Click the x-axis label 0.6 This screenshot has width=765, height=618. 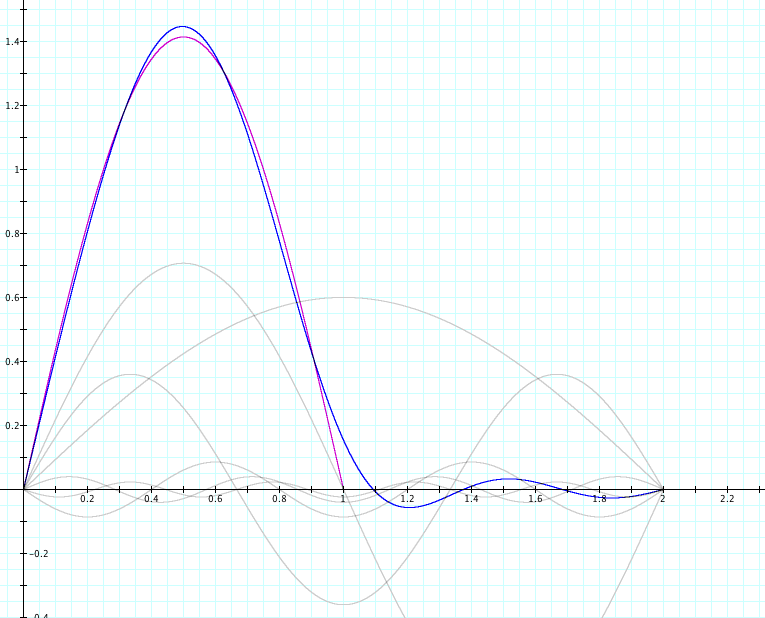(215, 498)
